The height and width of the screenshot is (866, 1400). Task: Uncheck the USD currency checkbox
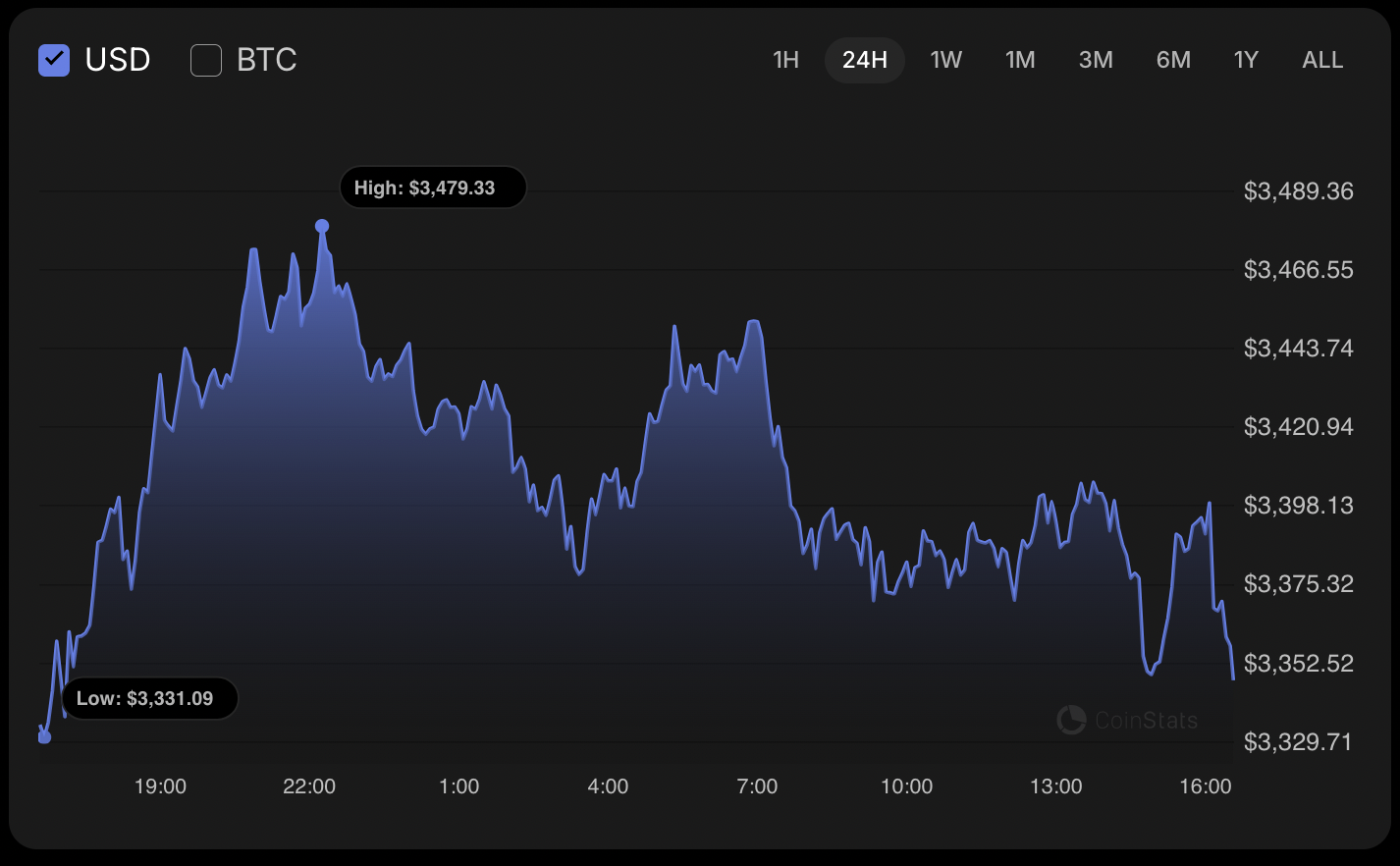(54, 60)
